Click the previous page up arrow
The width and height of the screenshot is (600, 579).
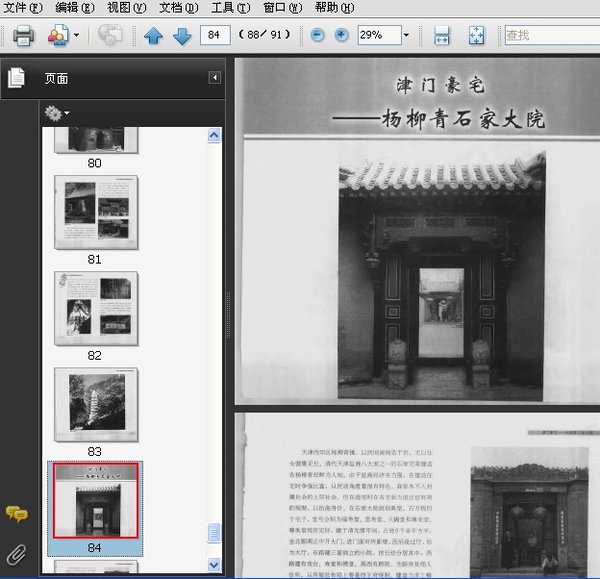click(153, 36)
